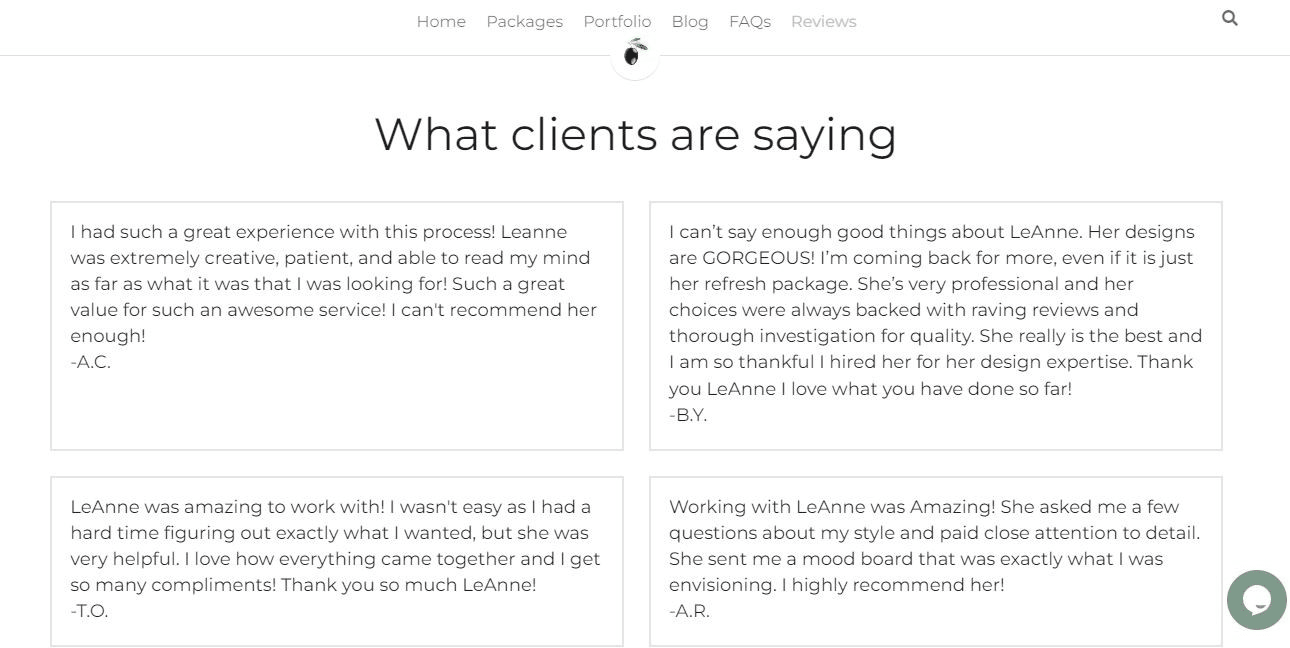
Task: Click the "-B.Y." reviewer initials
Action: click(x=688, y=415)
